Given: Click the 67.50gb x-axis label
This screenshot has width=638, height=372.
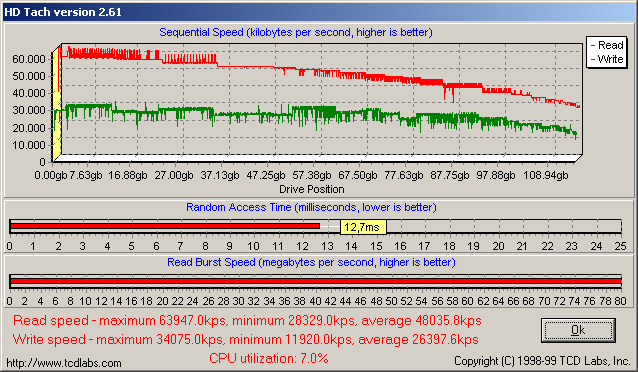Looking at the screenshot, I should pos(358,175).
